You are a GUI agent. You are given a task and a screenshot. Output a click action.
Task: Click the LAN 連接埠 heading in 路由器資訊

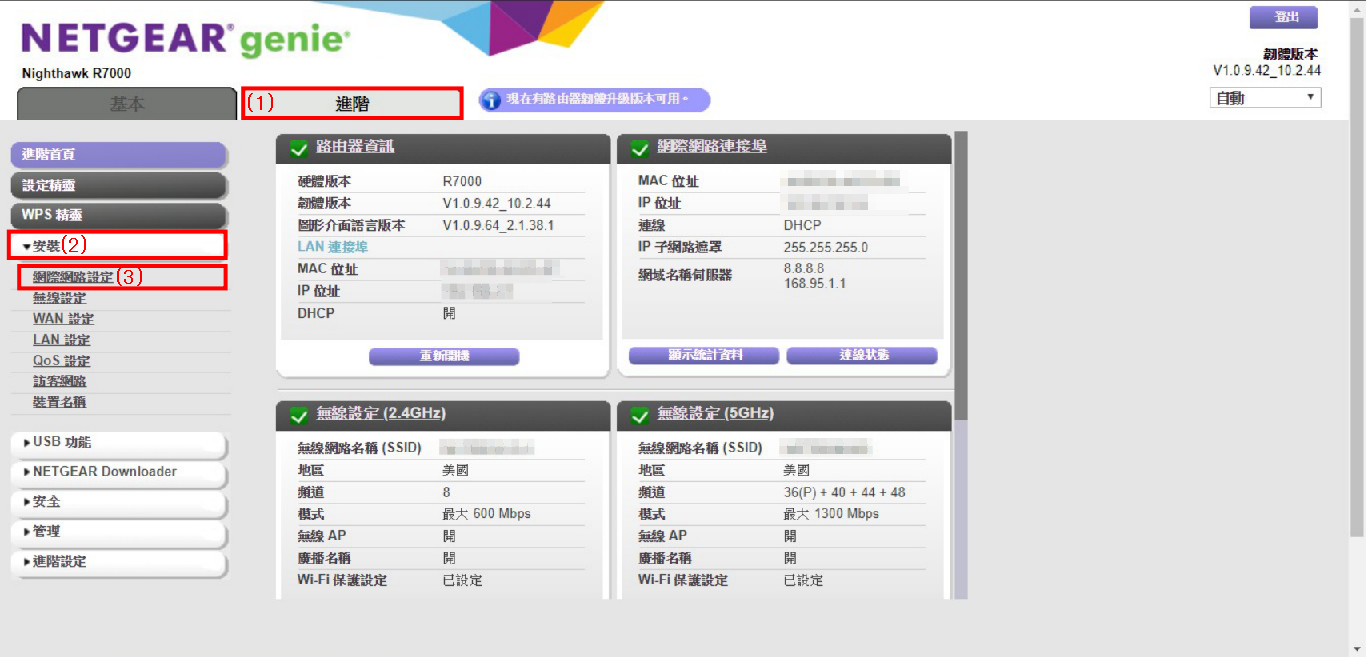pos(333,247)
